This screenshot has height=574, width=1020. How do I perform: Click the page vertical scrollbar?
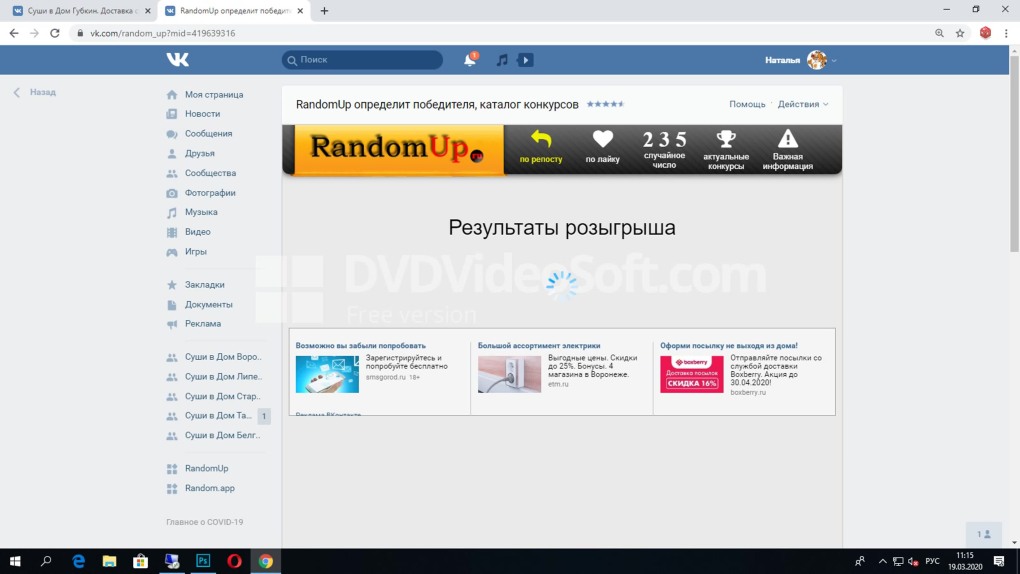[x=1014, y=155]
